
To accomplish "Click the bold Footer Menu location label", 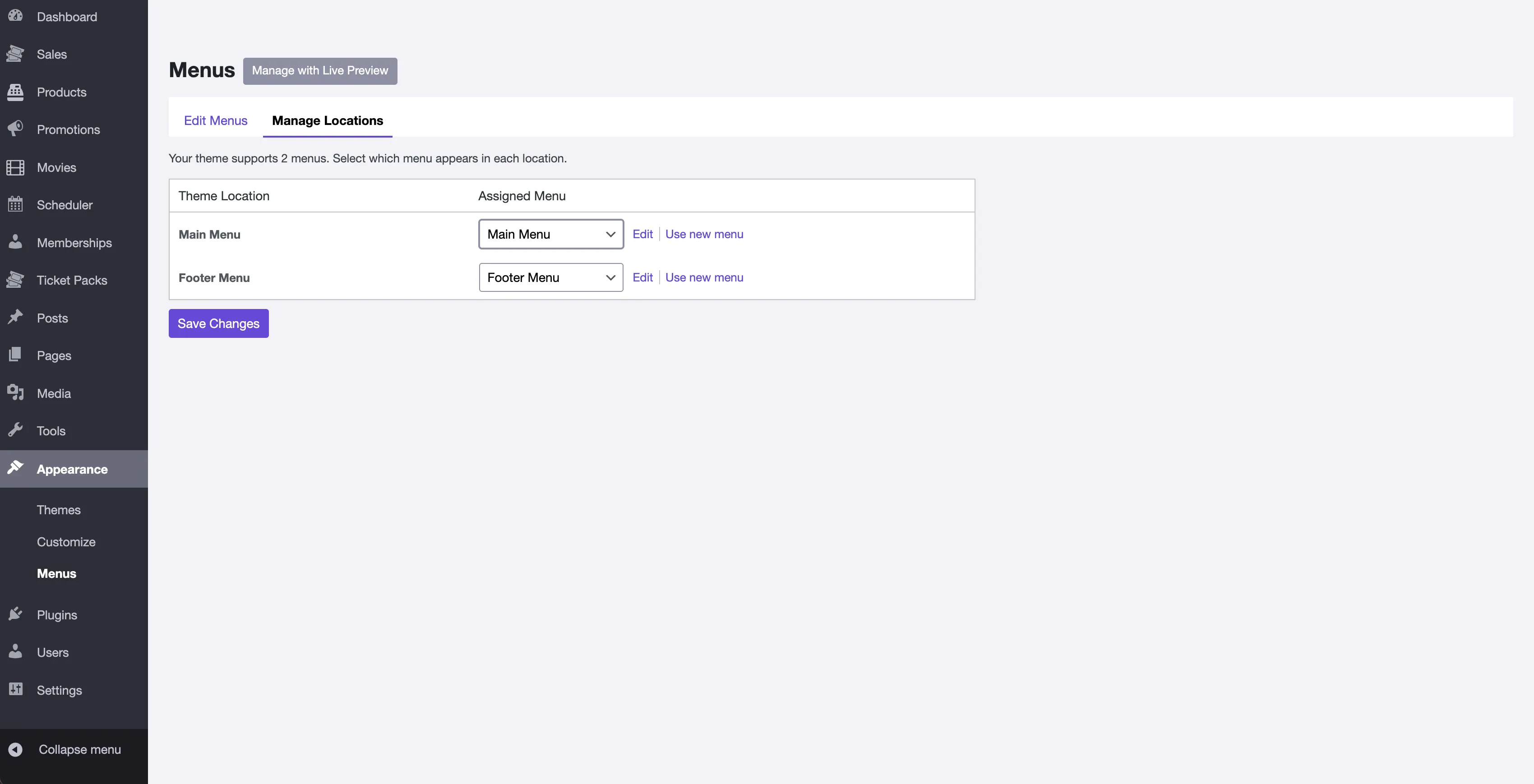I will tap(214, 278).
